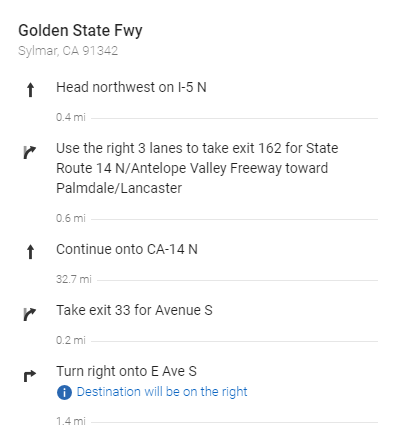Click the blue info circle icon
The height and width of the screenshot is (435, 396).
pyautogui.click(x=64, y=392)
